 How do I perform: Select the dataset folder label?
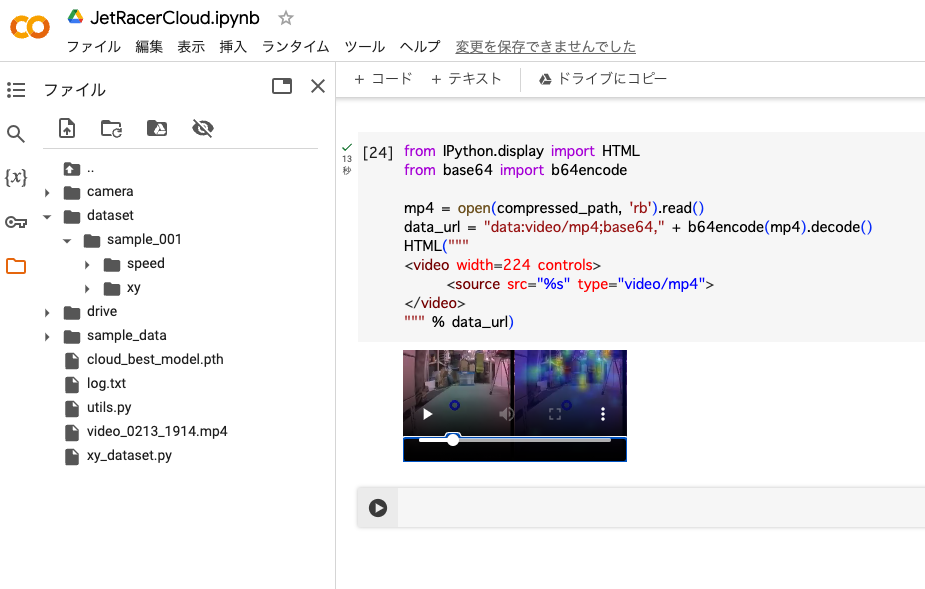[x=110, y=215]
